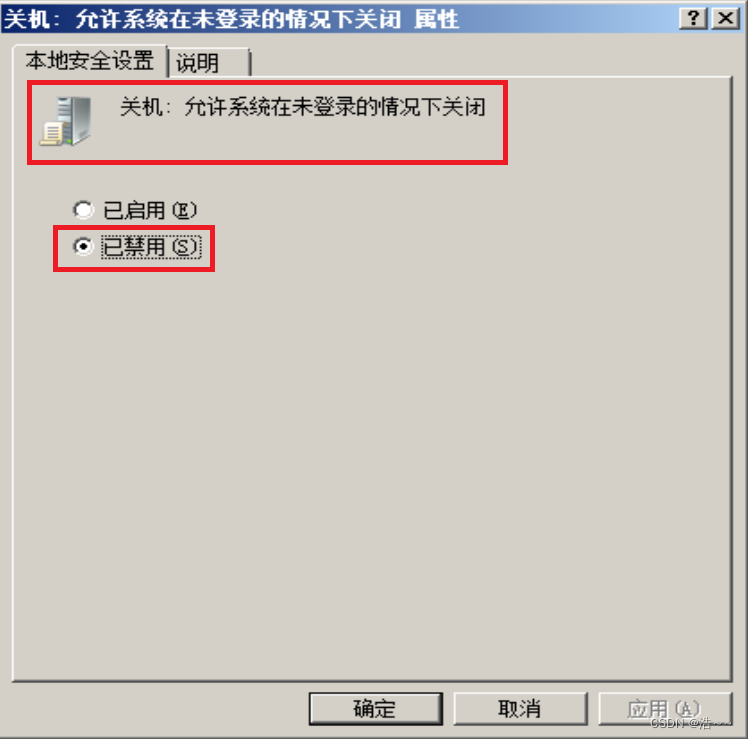
Task: Click the dialog title bar text
Action: click(231, 20)
